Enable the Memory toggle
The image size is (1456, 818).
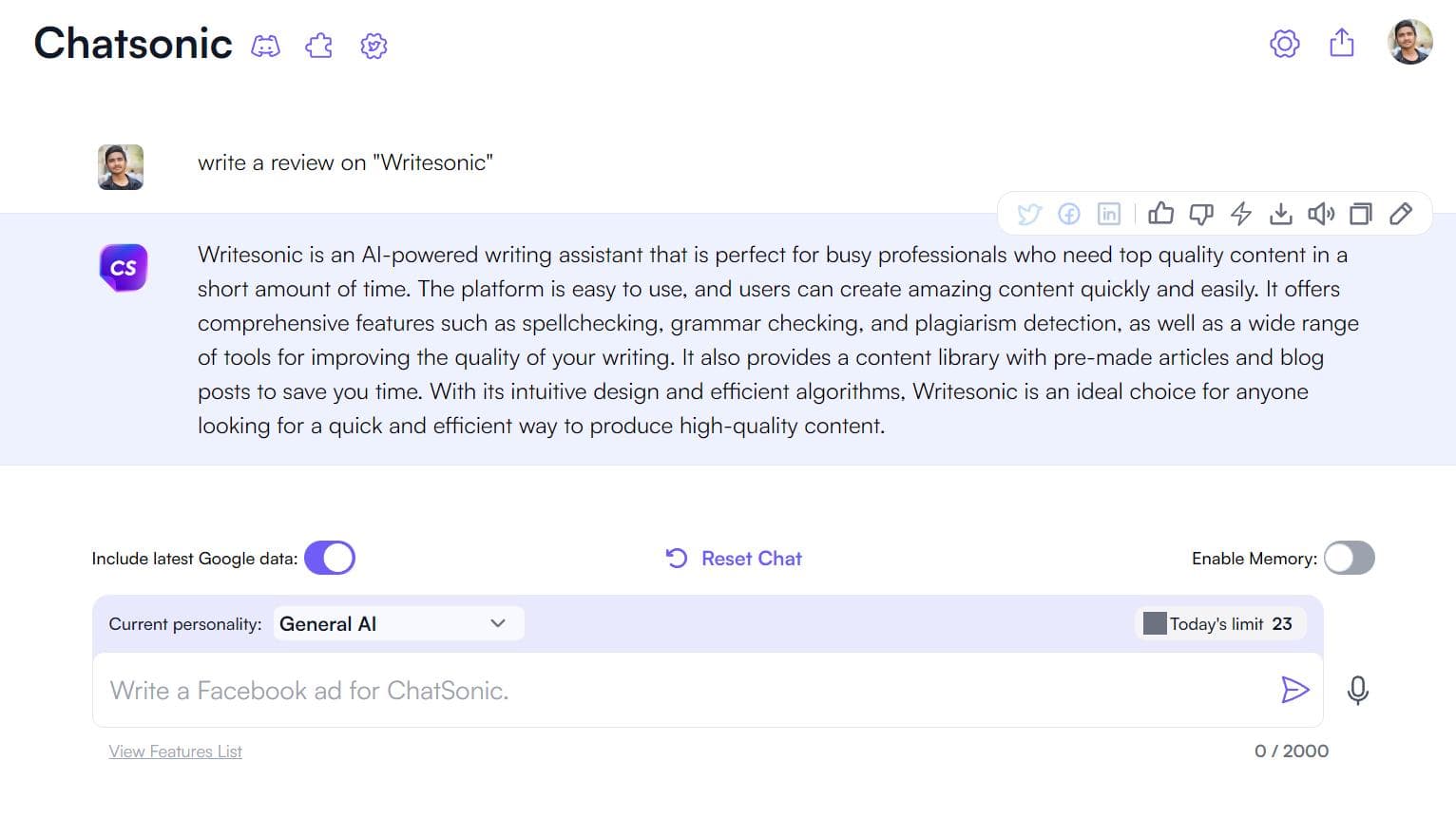pyautogui.click(x=1349, y=558)
